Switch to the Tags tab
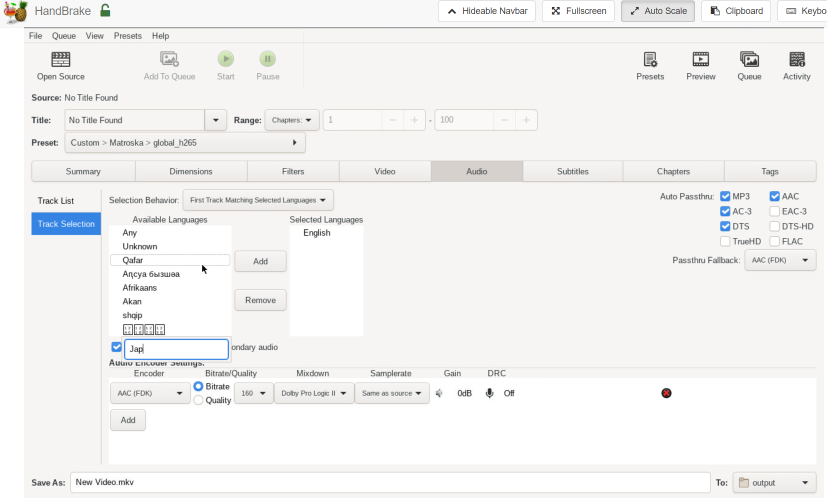 click(770, 171)
